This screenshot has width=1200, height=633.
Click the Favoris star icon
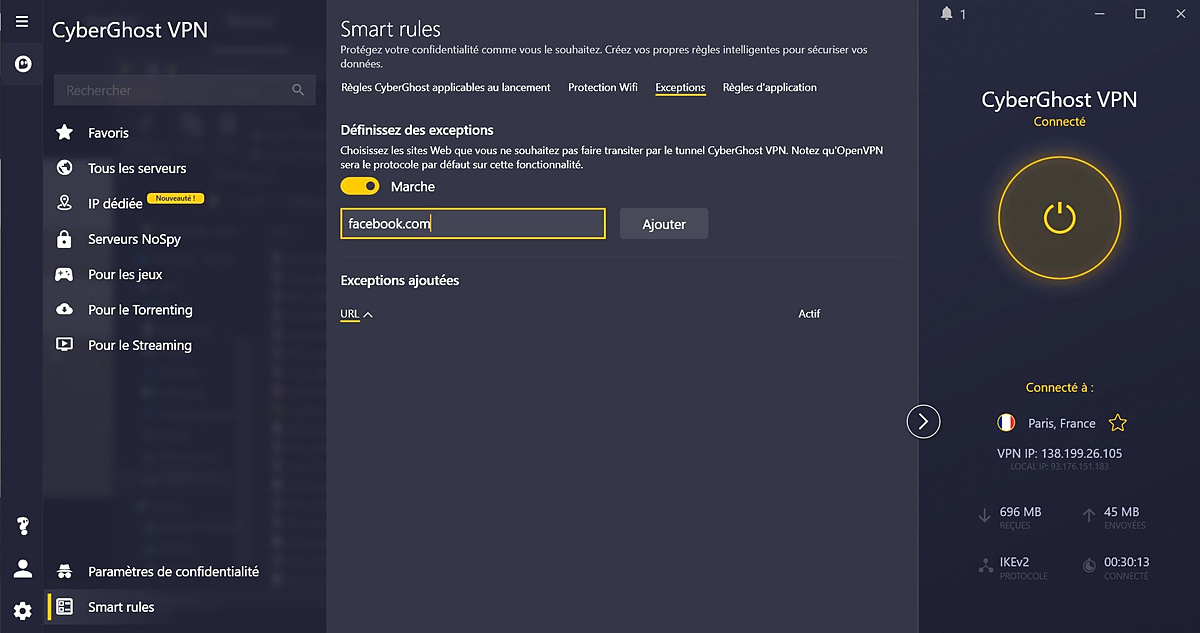click(64, 132)
